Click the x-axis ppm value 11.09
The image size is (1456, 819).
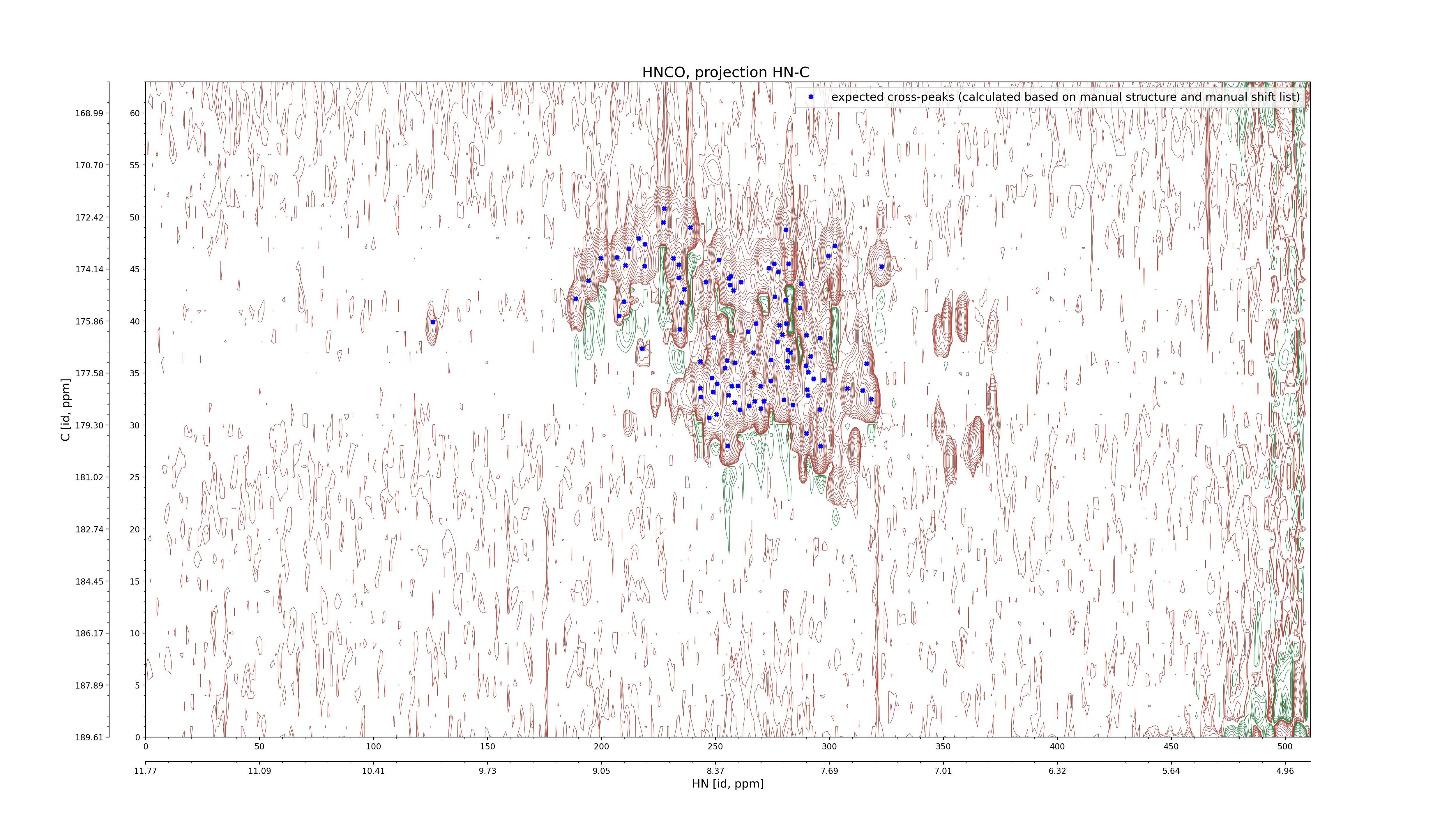coord(259,771)
